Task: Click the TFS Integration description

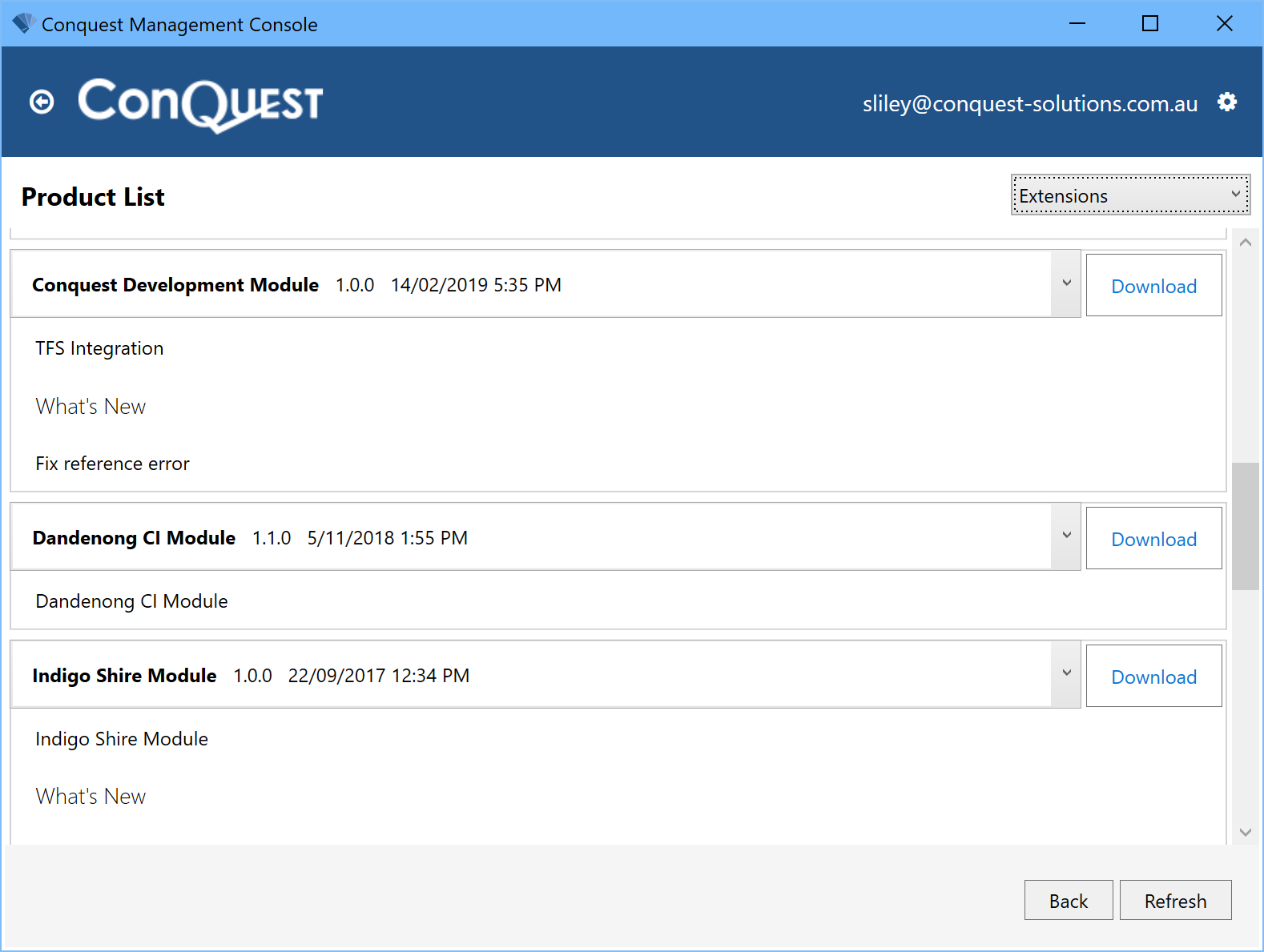Action: click(99, 348)
